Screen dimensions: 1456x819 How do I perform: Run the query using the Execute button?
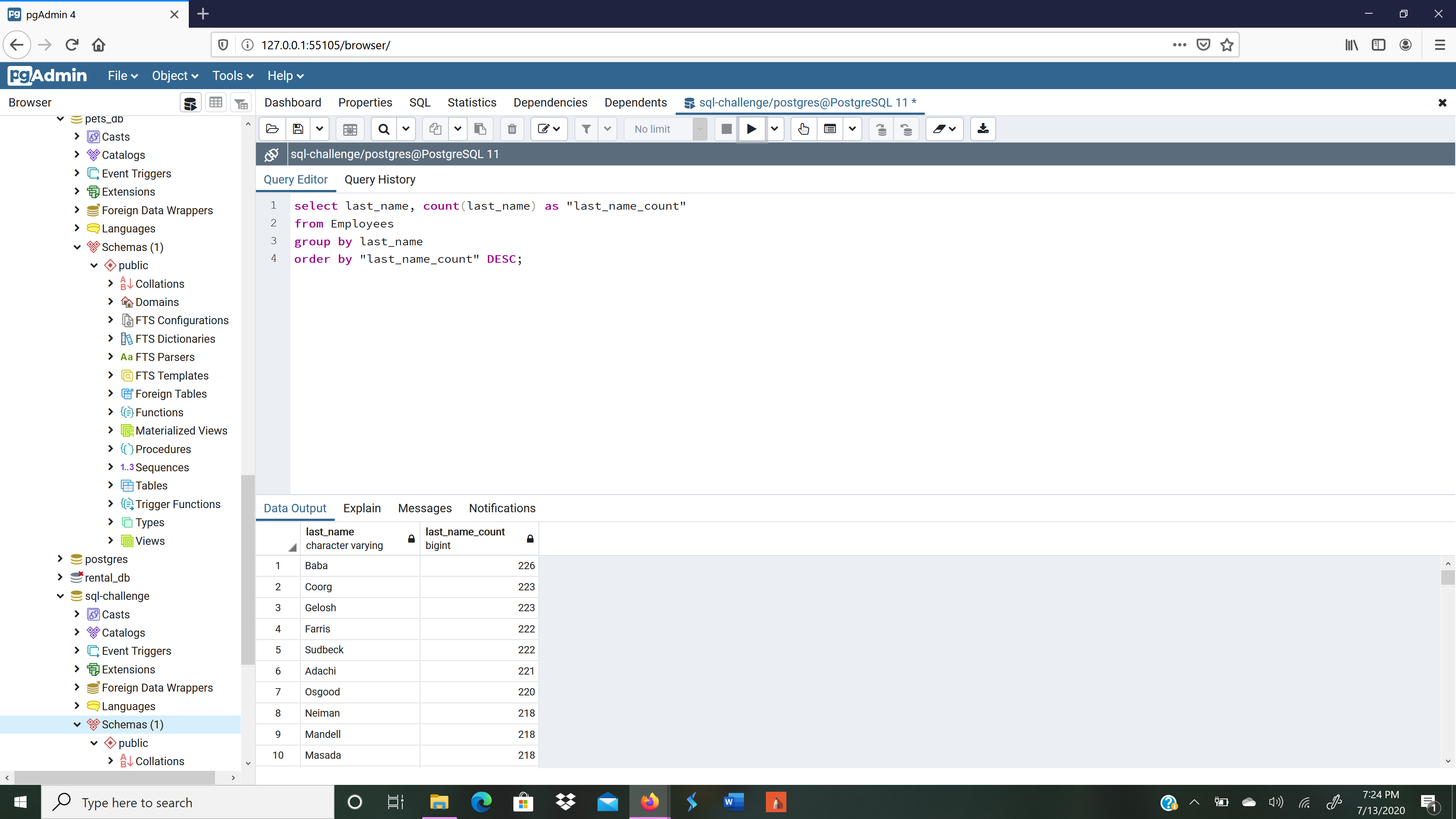click(x=751, y=129)
